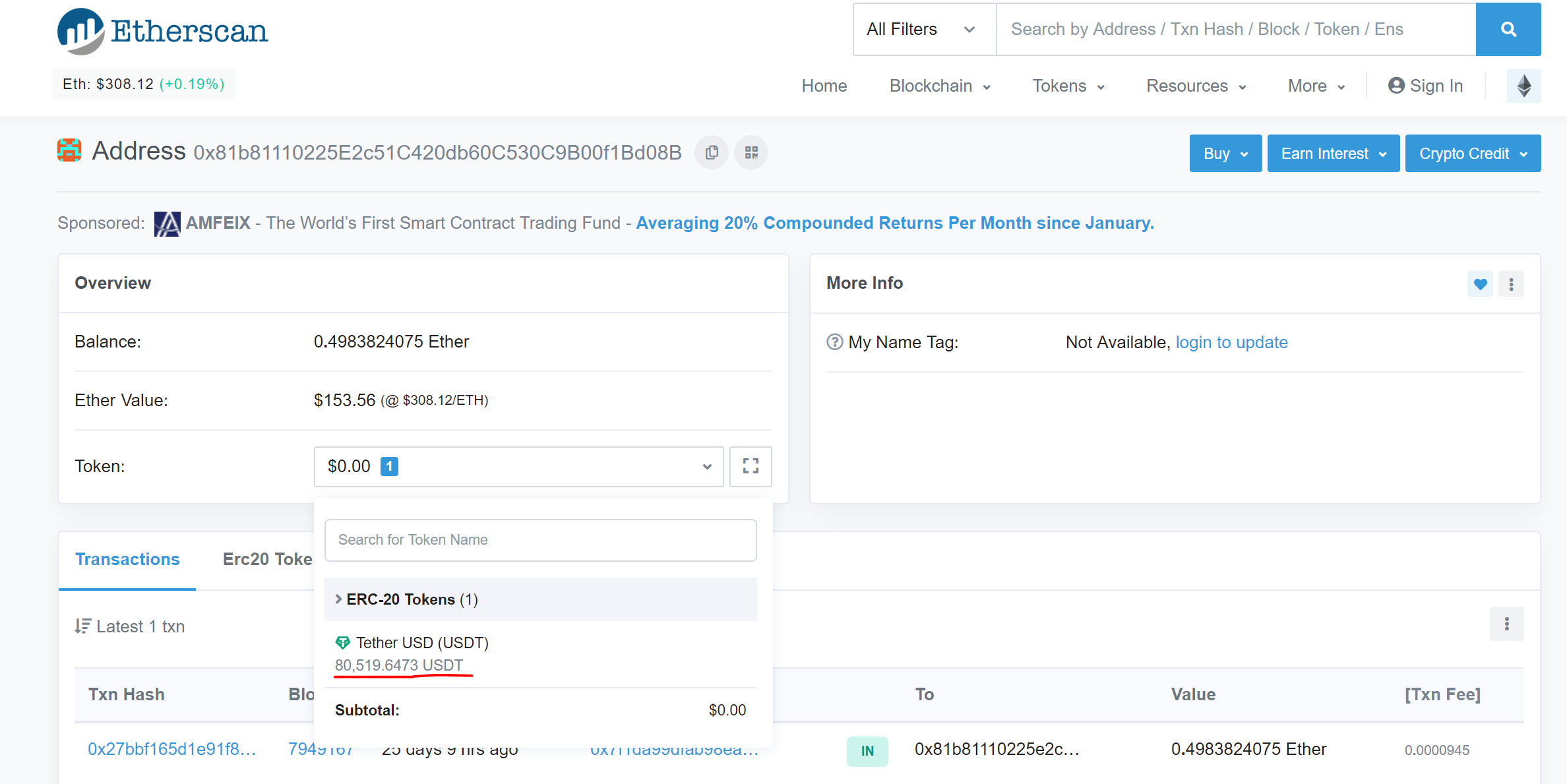Screen dimensions: 1567x784
Task: Click the main address search field
Action: [x=1236, y=29]
